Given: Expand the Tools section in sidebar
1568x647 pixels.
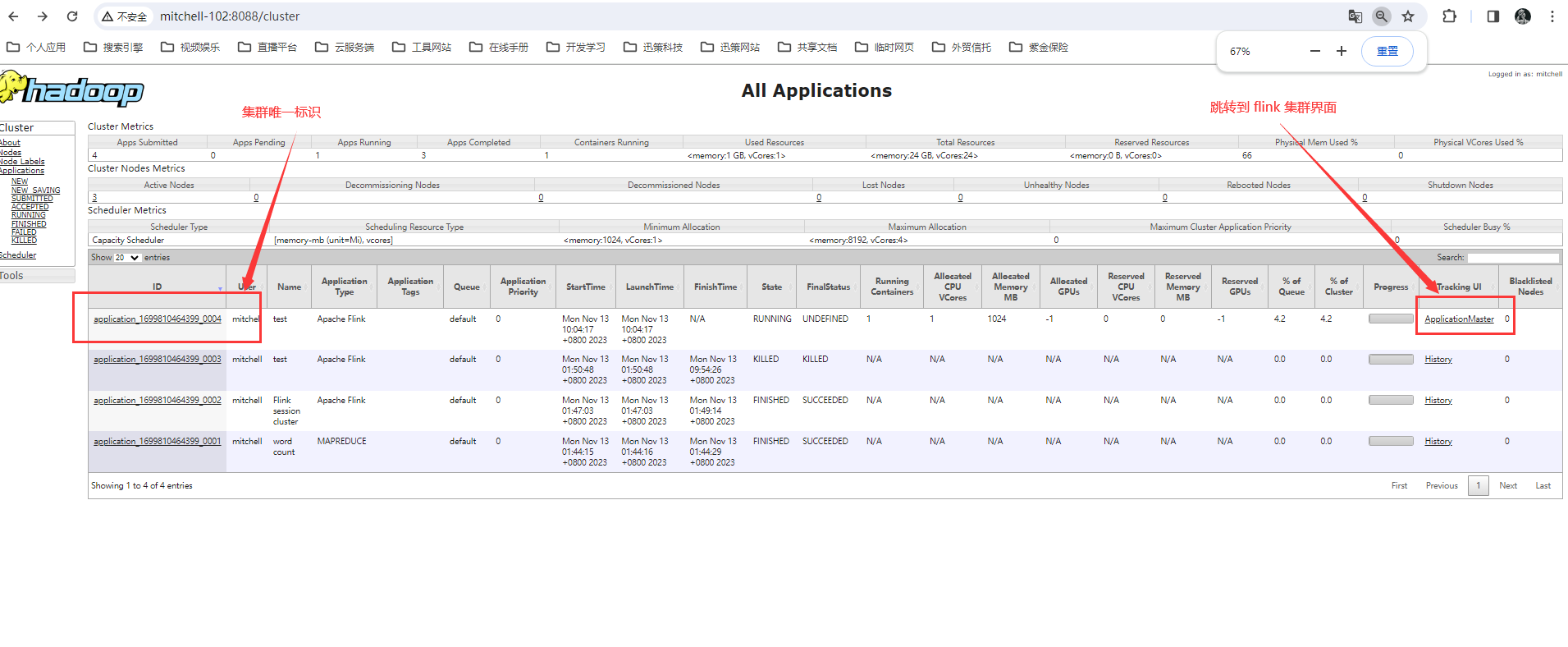Looking at the screenshot, I should click(37, 276).
